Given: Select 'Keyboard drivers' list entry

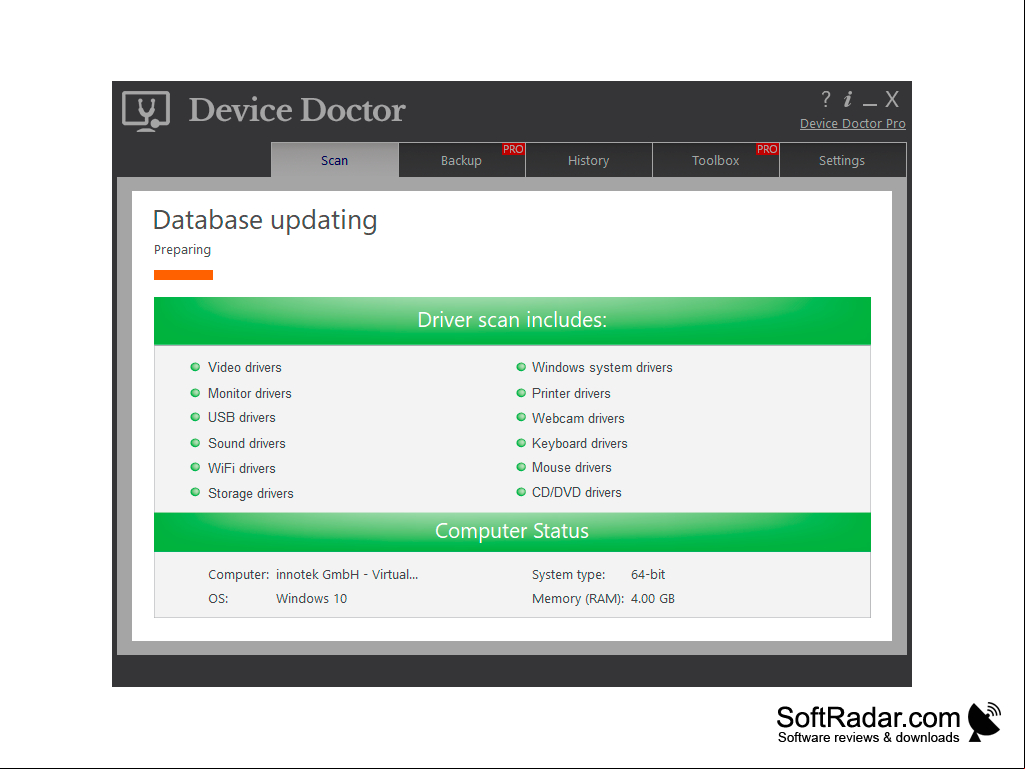Looking at the screenshot, I should pyautogui.click(x=579, y=443).
